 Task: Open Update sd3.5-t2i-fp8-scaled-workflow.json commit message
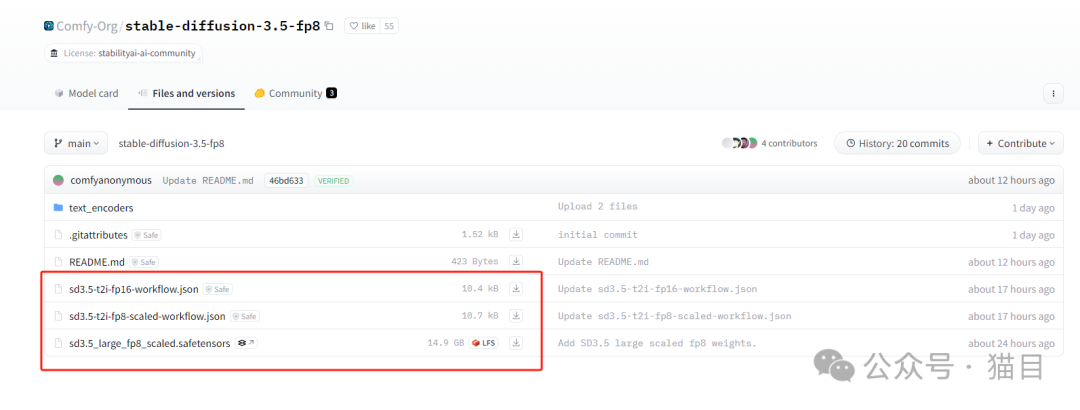675,316
